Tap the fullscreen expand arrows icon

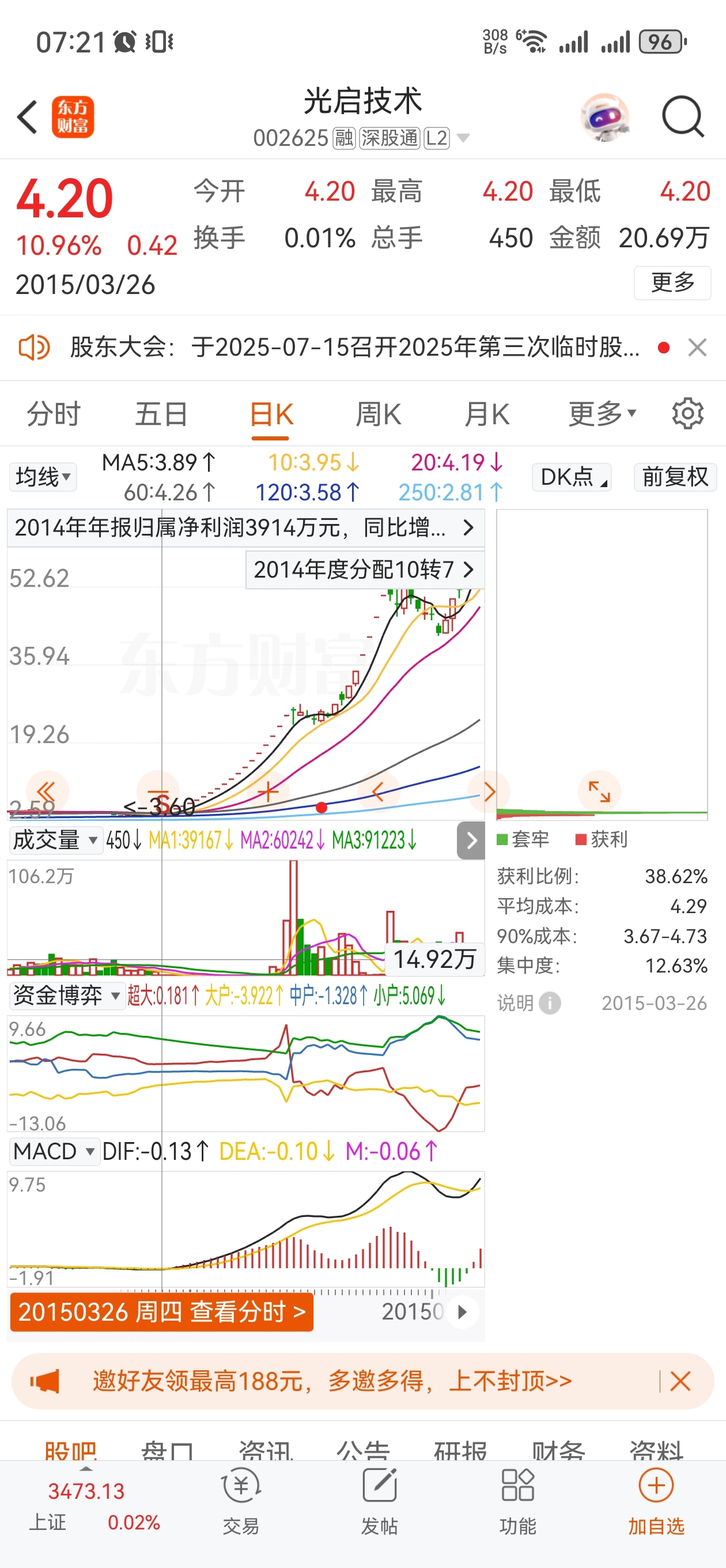pyautogui.click(x=599, y=791)
